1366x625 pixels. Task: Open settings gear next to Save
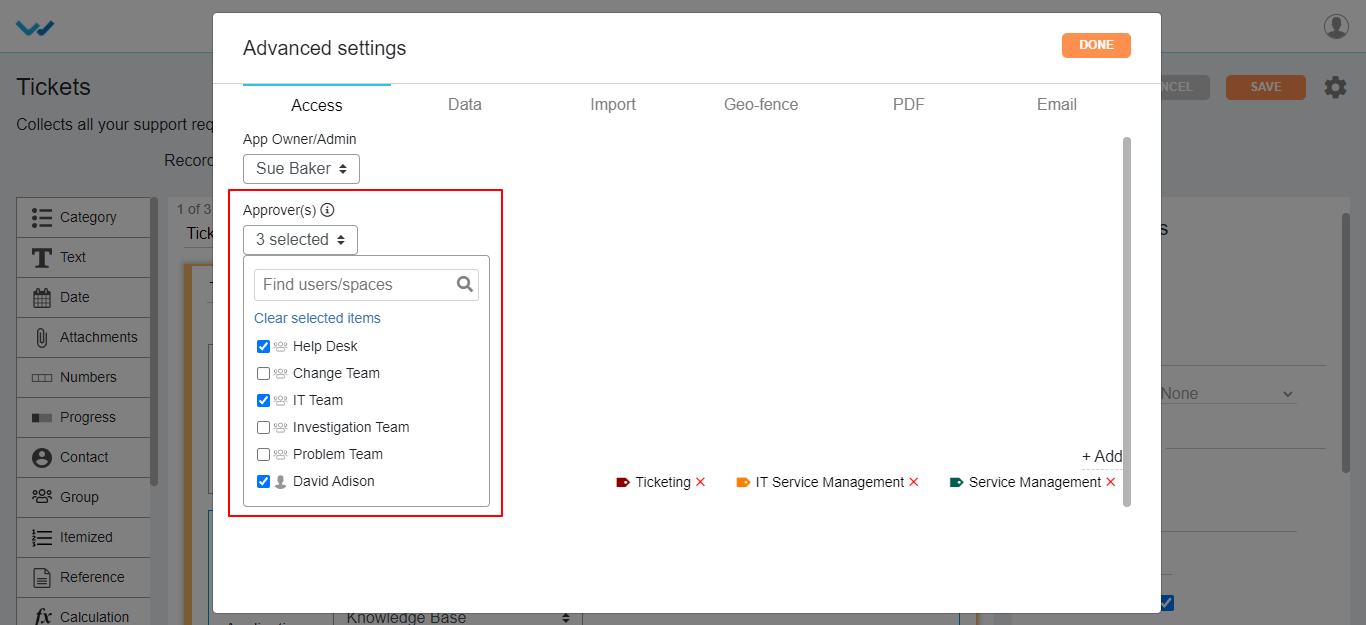coord(1335,87)
